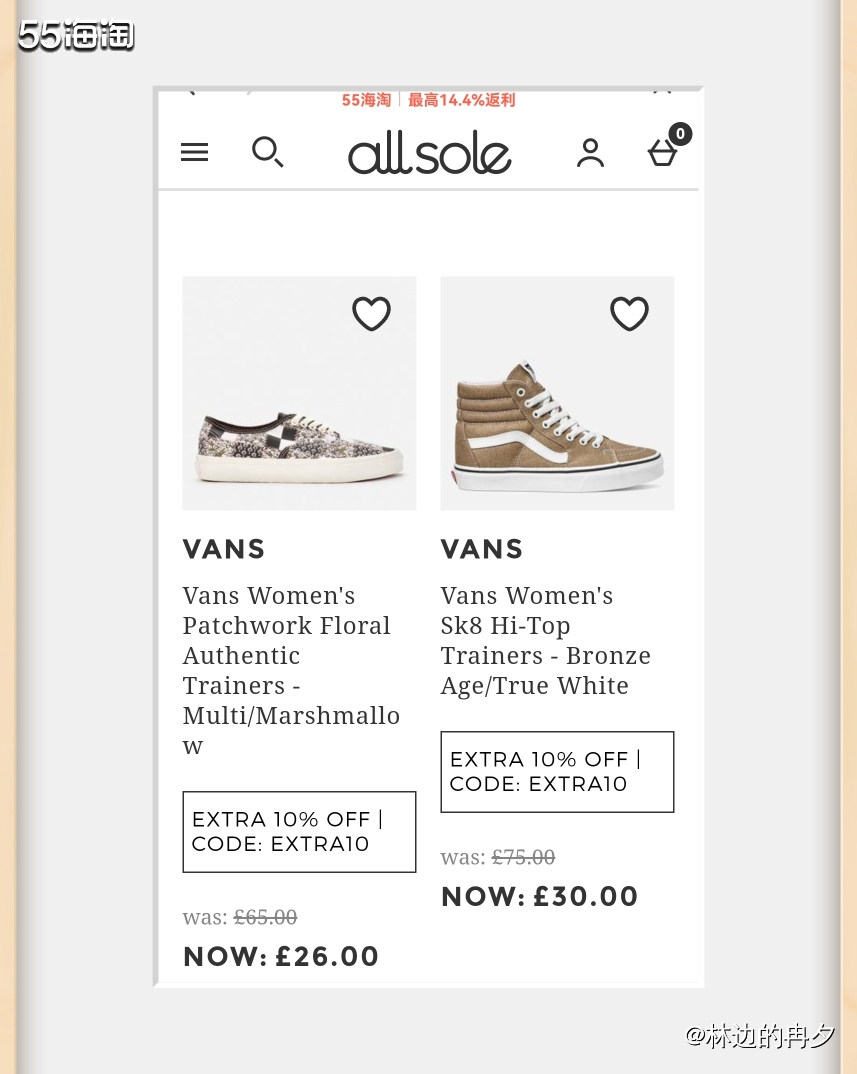Click the 55海淘 cashback banner text
The height and width of the screenshot is (1074, 857).
click(x=428, y=100)
